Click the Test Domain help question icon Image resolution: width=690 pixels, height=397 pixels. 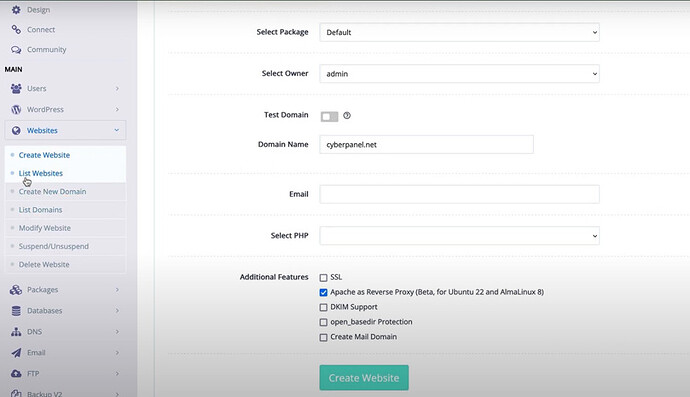coord(347,115)
